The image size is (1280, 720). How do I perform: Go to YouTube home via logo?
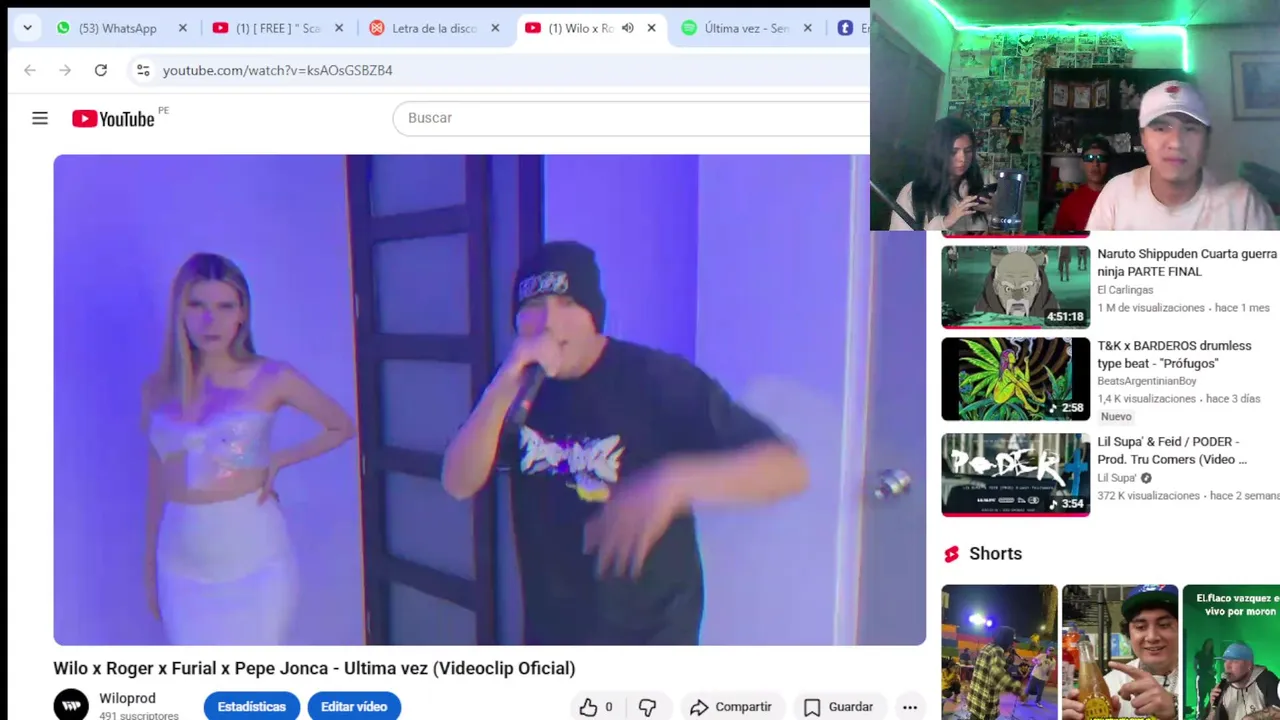113,119
